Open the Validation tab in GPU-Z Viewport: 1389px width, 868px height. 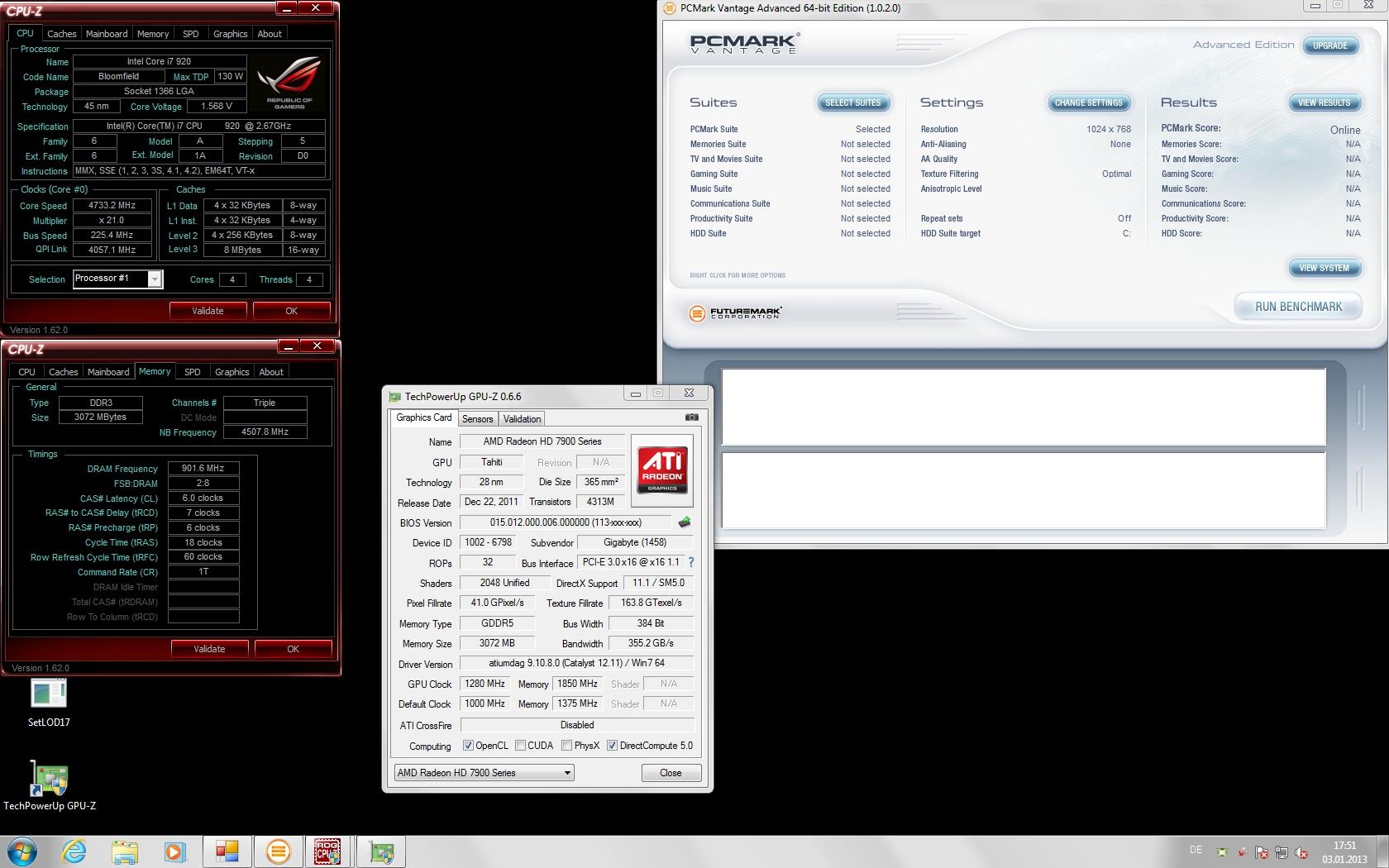[522, 419]
